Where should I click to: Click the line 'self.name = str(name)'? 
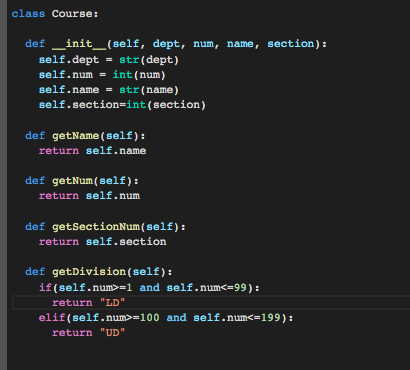point(109,90)
